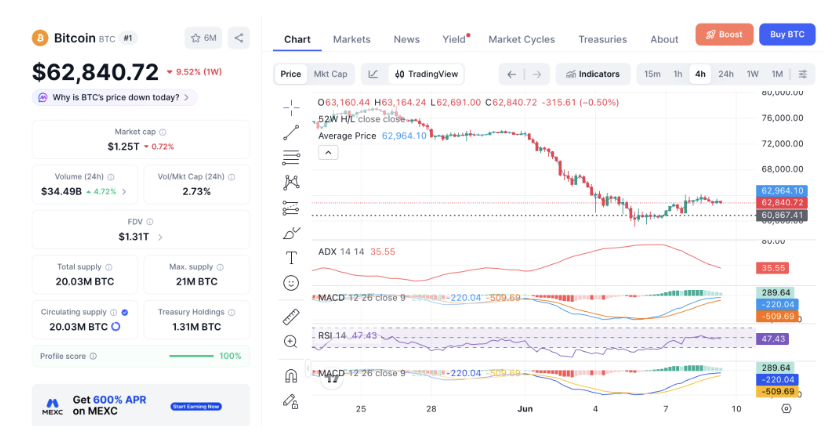The image size is (826, 446).
Task: Expand the FDV details chevron
Action: (160, 237)
